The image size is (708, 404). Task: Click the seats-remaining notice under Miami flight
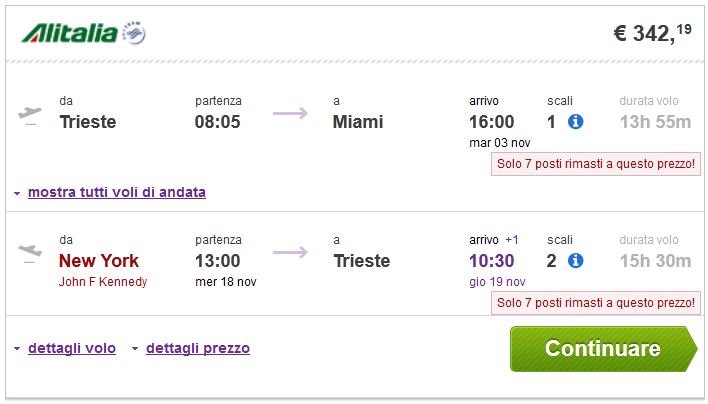click(596, 163)
